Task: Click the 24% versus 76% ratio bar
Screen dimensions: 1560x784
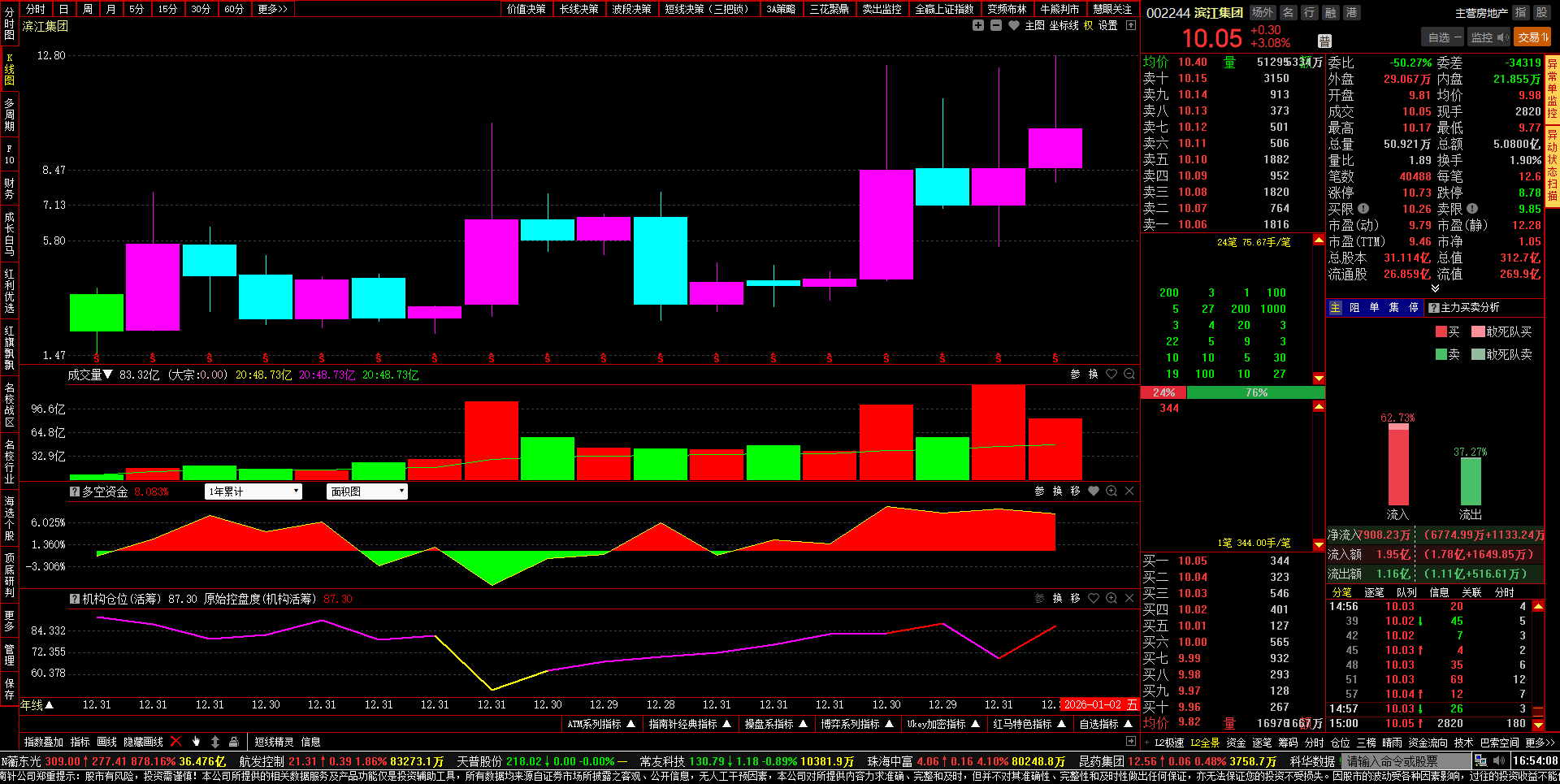Action: pos(1233,392)
